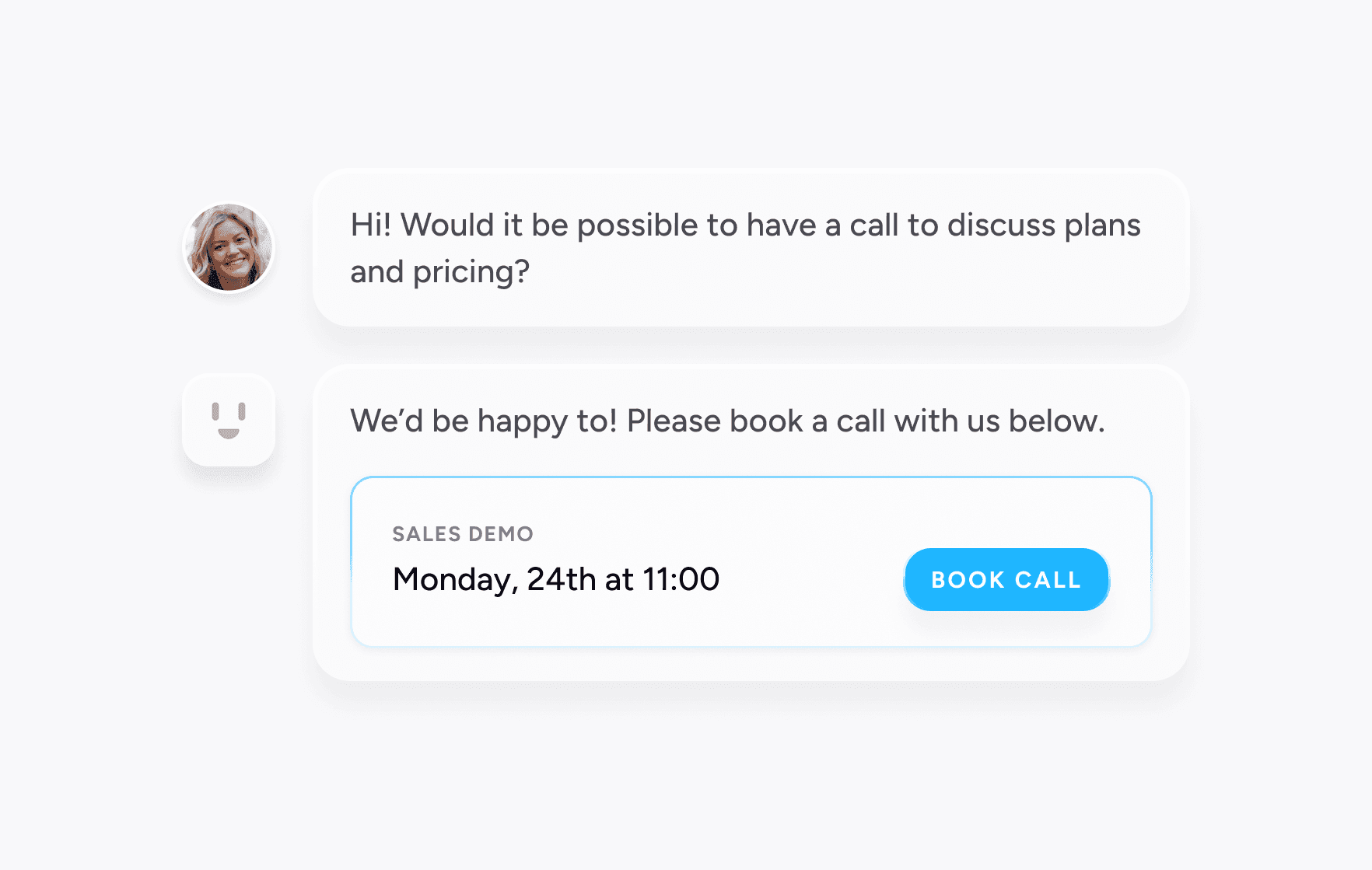This screenshot has width=1372, height=870.
Task: Click the word "CALL" on the blue button
Action: click(1048, 580)
